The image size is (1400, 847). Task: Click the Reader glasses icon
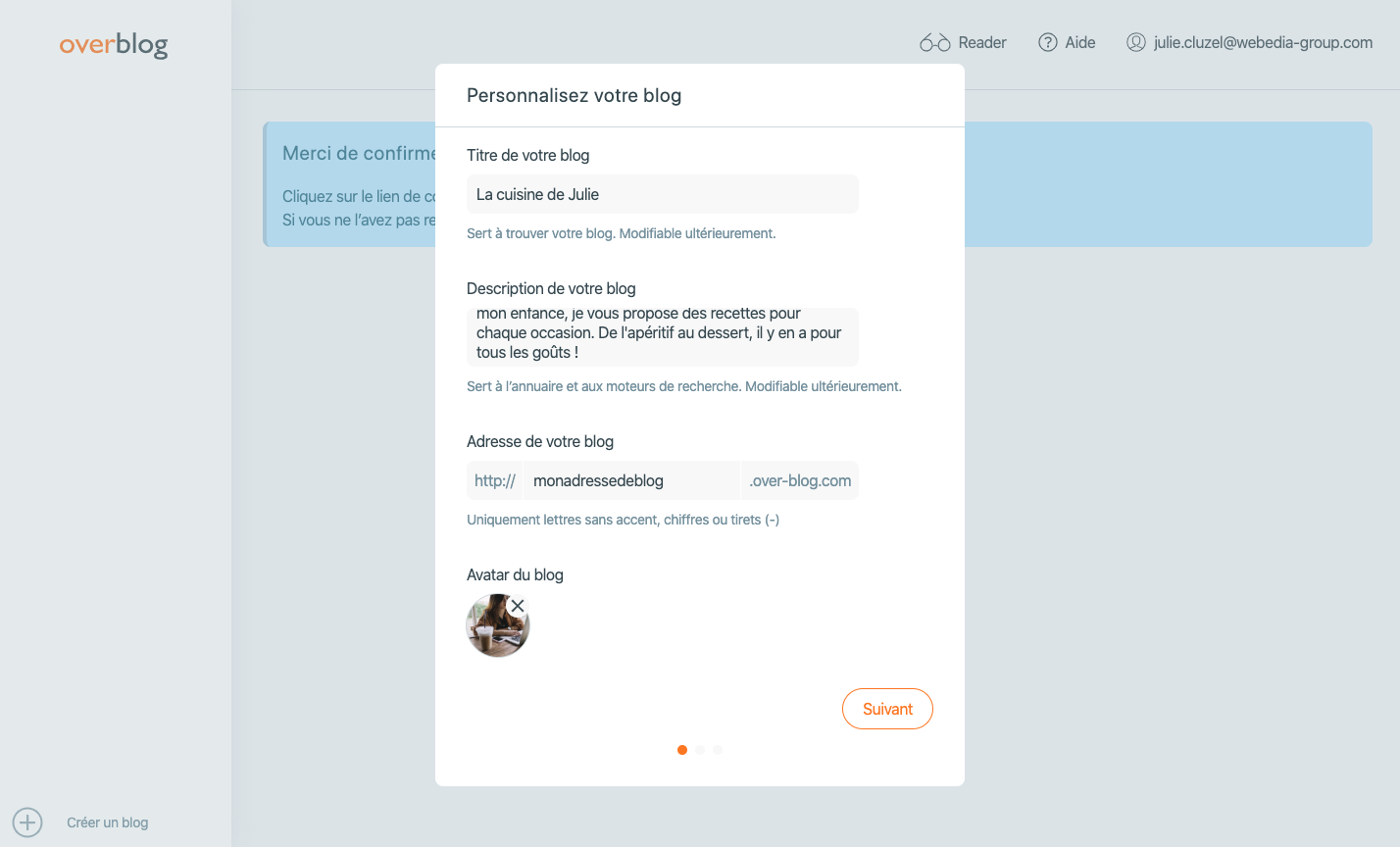click(935, 42)
